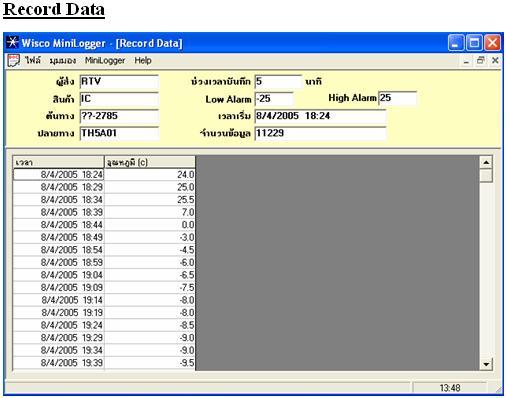The width and height of the screenshot is (506, 398).
Task: Click the status bar clock 13:48
Action: [x=450, y=388]
